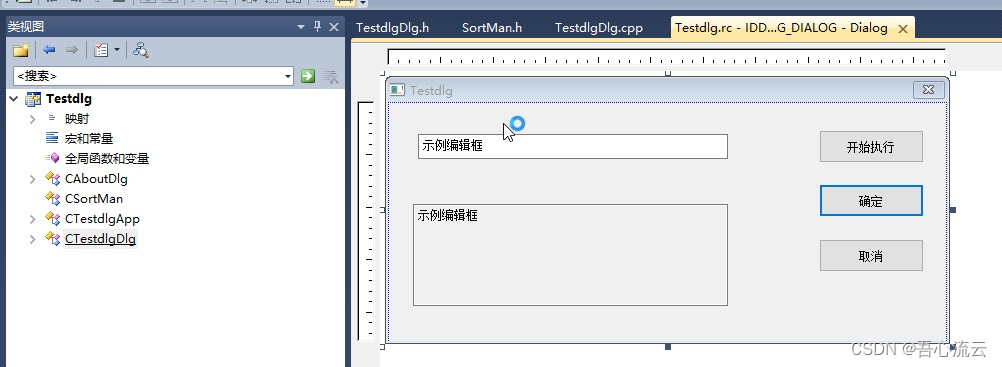
Task: Select 全局函数和变量 in Class View
Action: 107,159
